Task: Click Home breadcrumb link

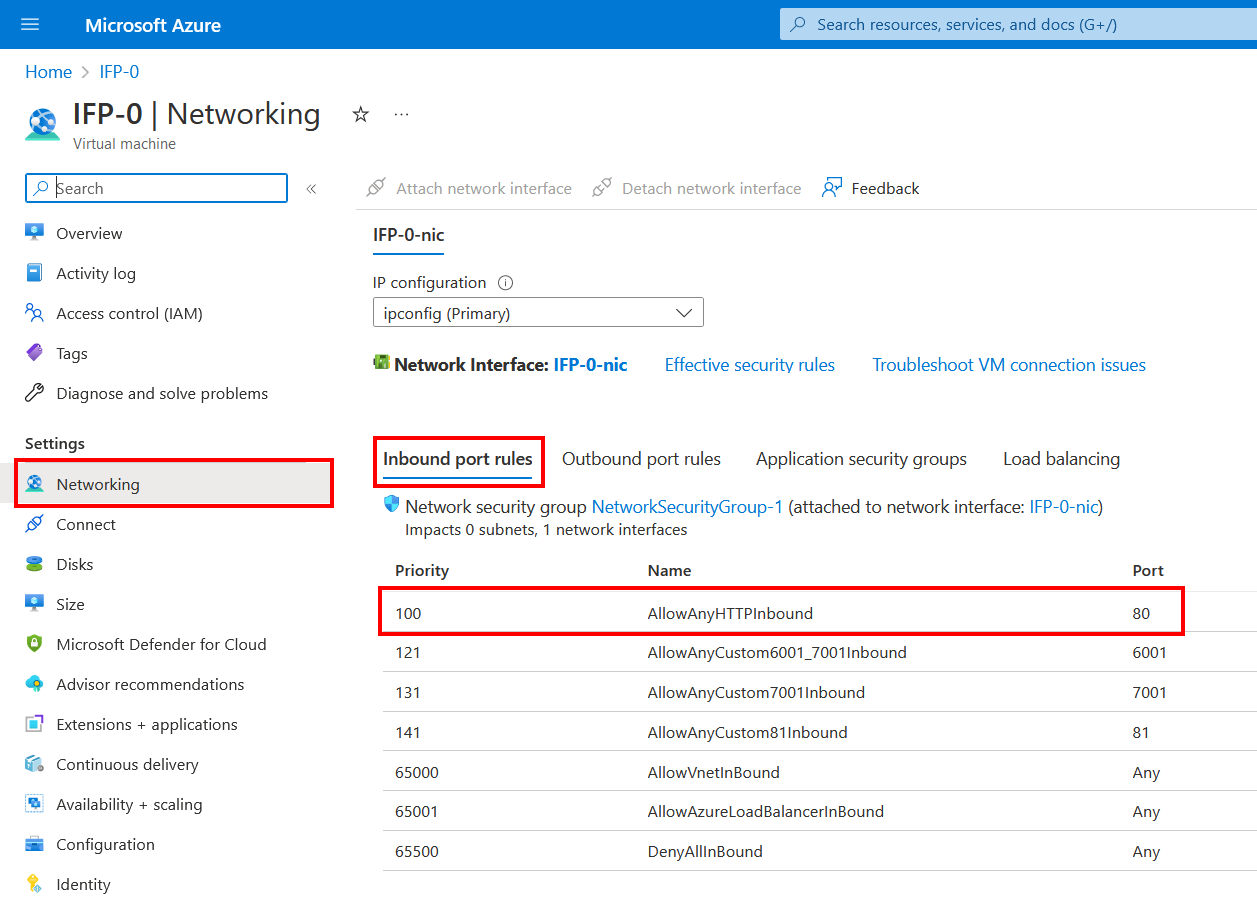Action: pos(48,72)
